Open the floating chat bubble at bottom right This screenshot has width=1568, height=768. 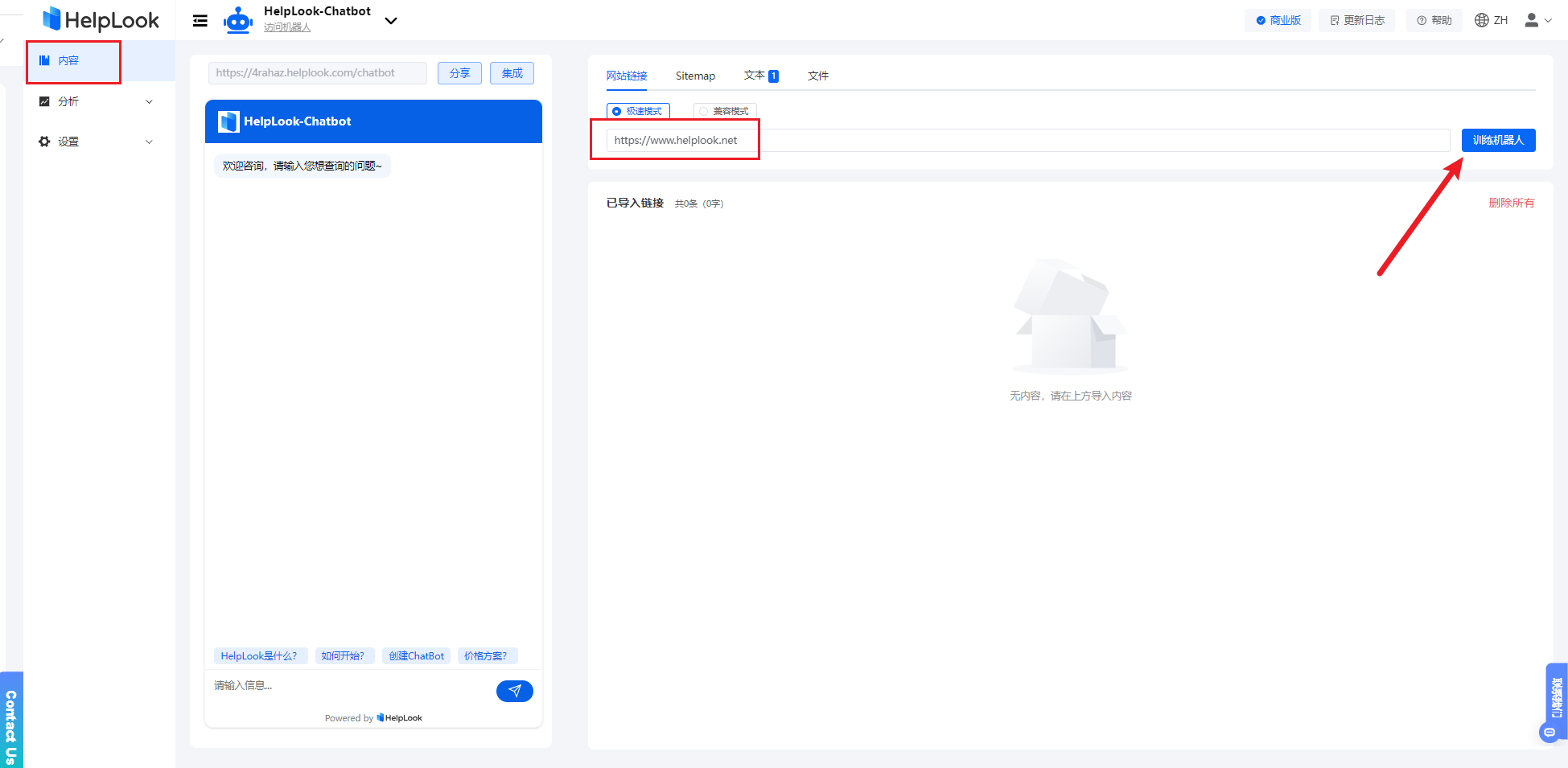[x=1550, y=732]
